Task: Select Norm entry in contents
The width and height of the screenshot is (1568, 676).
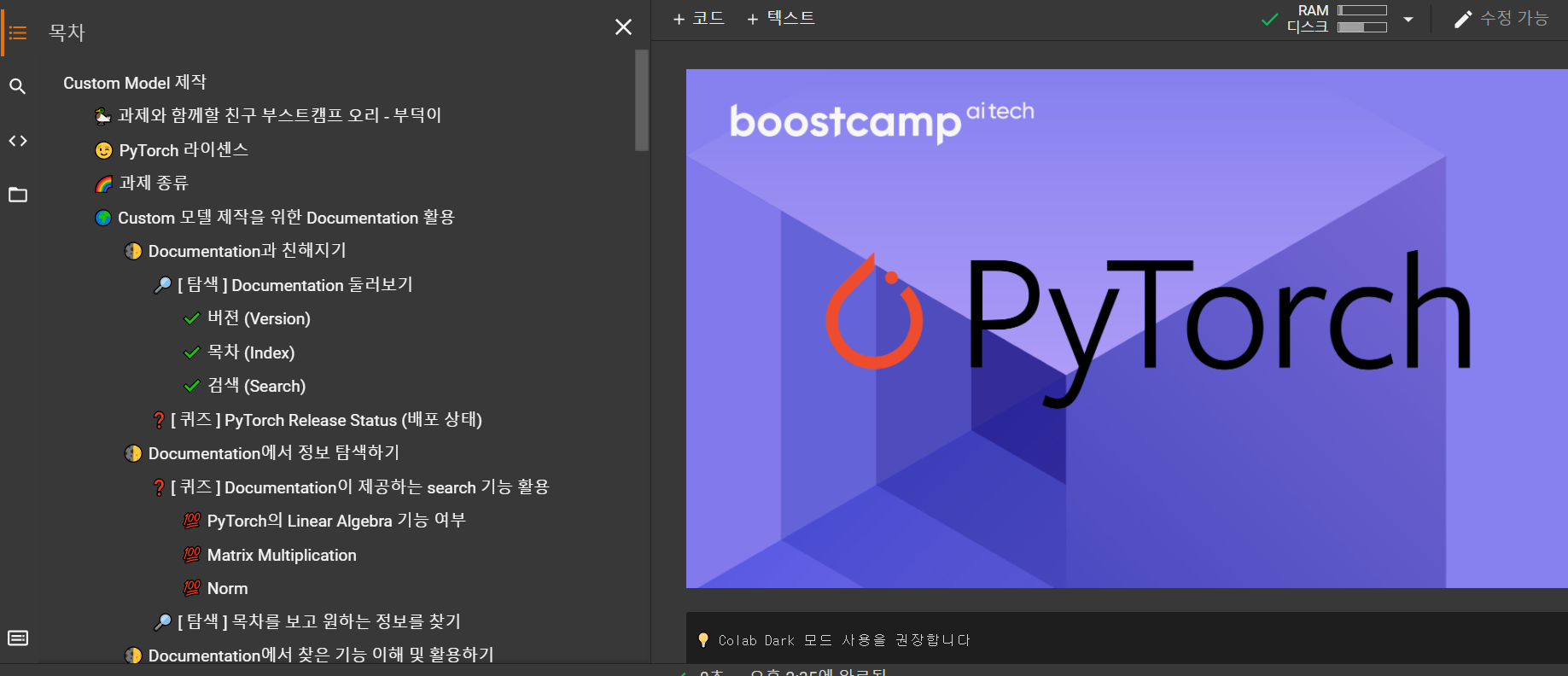Action: (215, 588)
